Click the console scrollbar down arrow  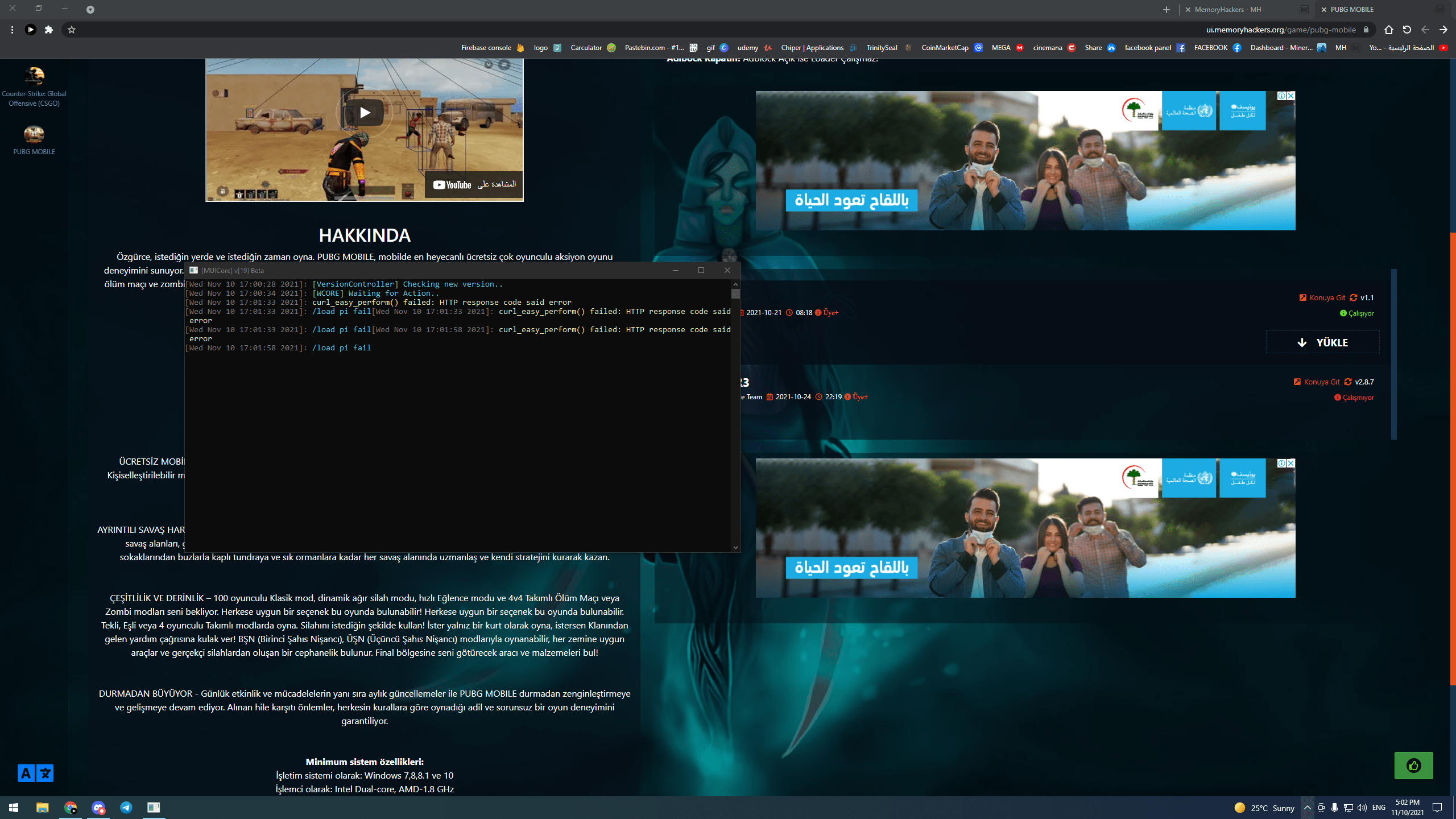(735, 547)
